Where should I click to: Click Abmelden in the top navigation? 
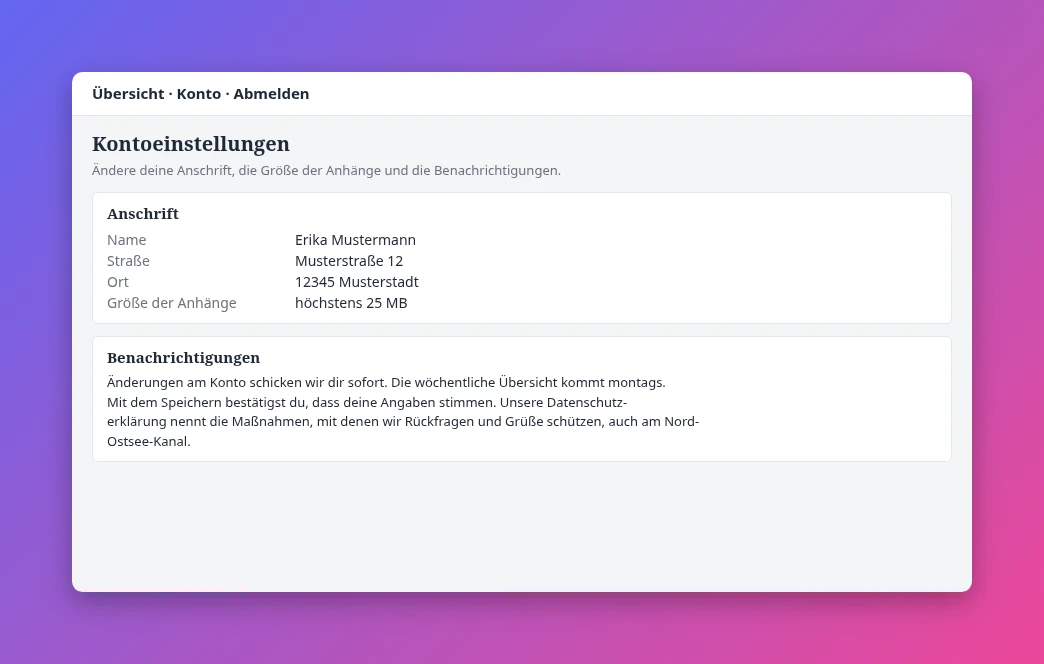coord(271,94)
